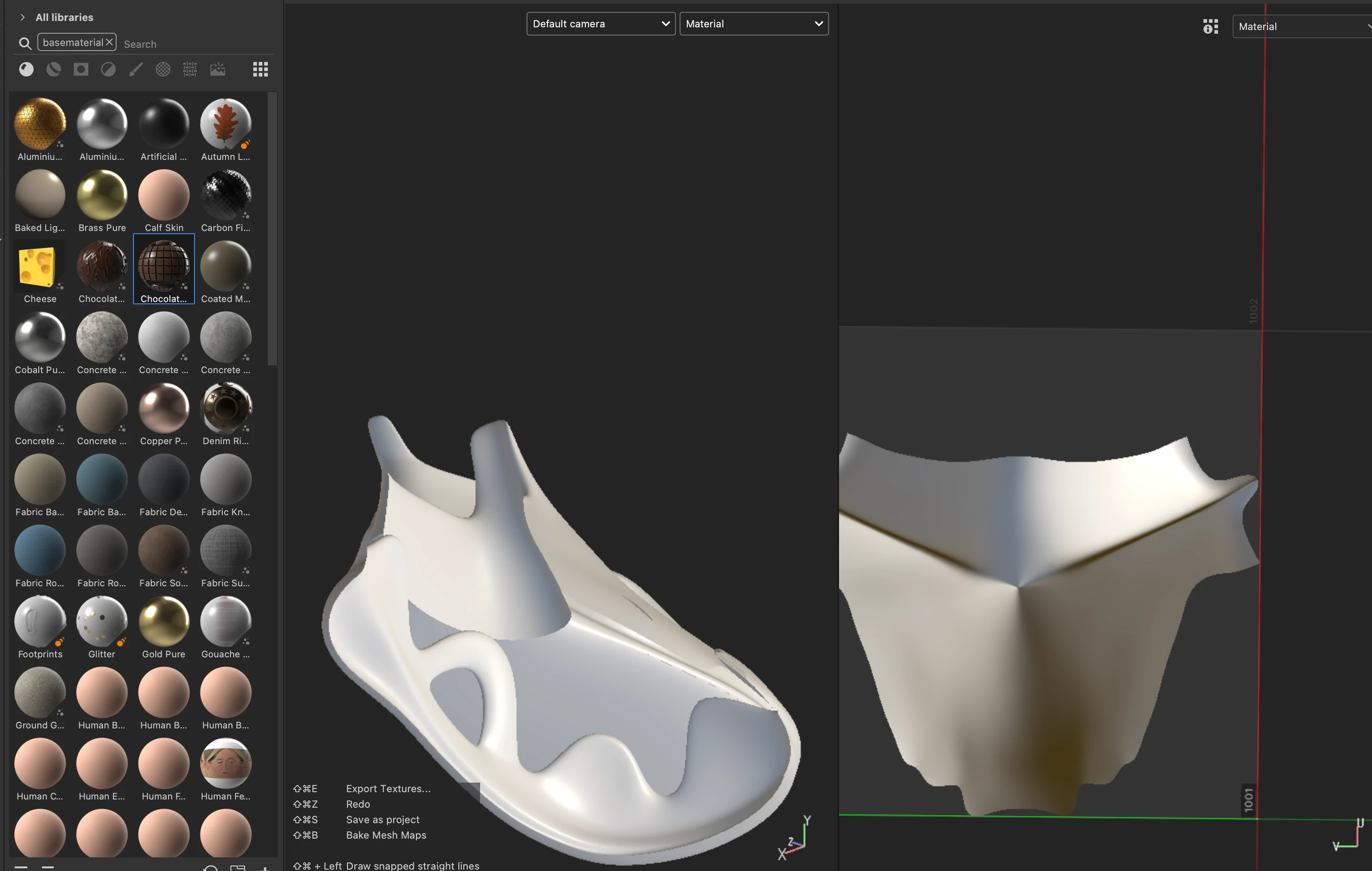Filter assets by Environment maps icon

point(218,70)
